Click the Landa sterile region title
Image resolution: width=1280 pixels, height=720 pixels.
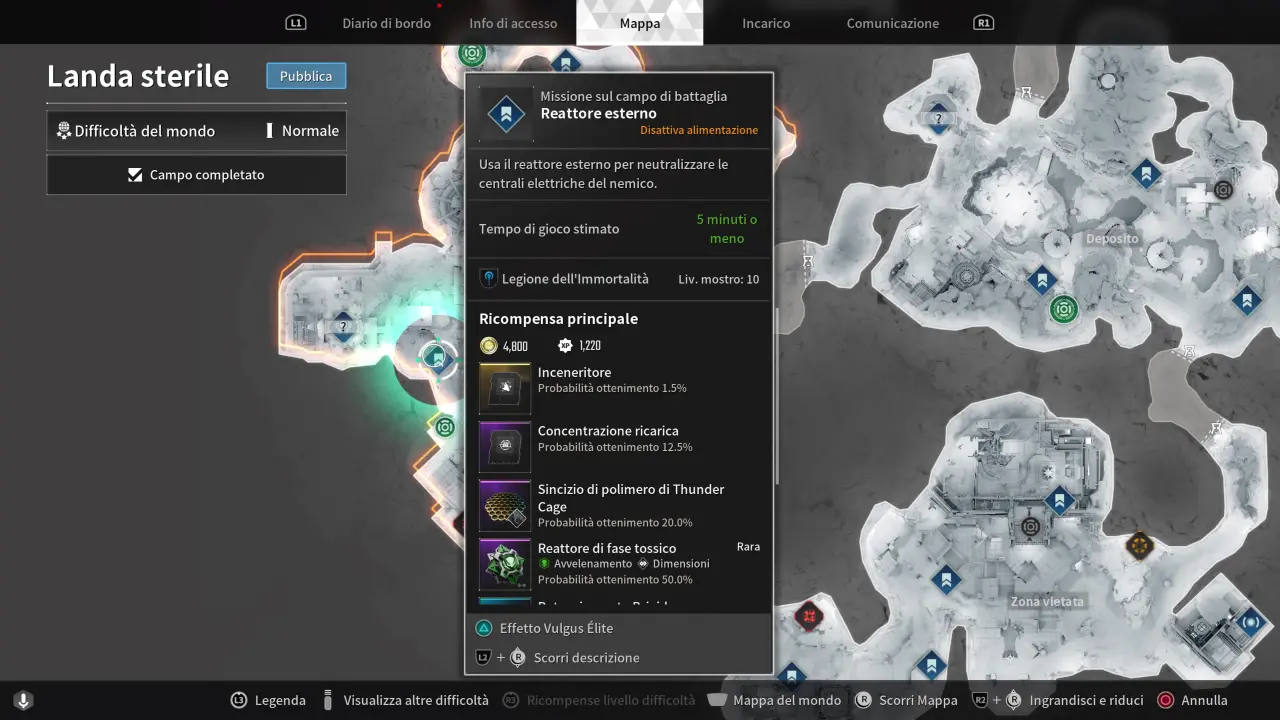138,76
